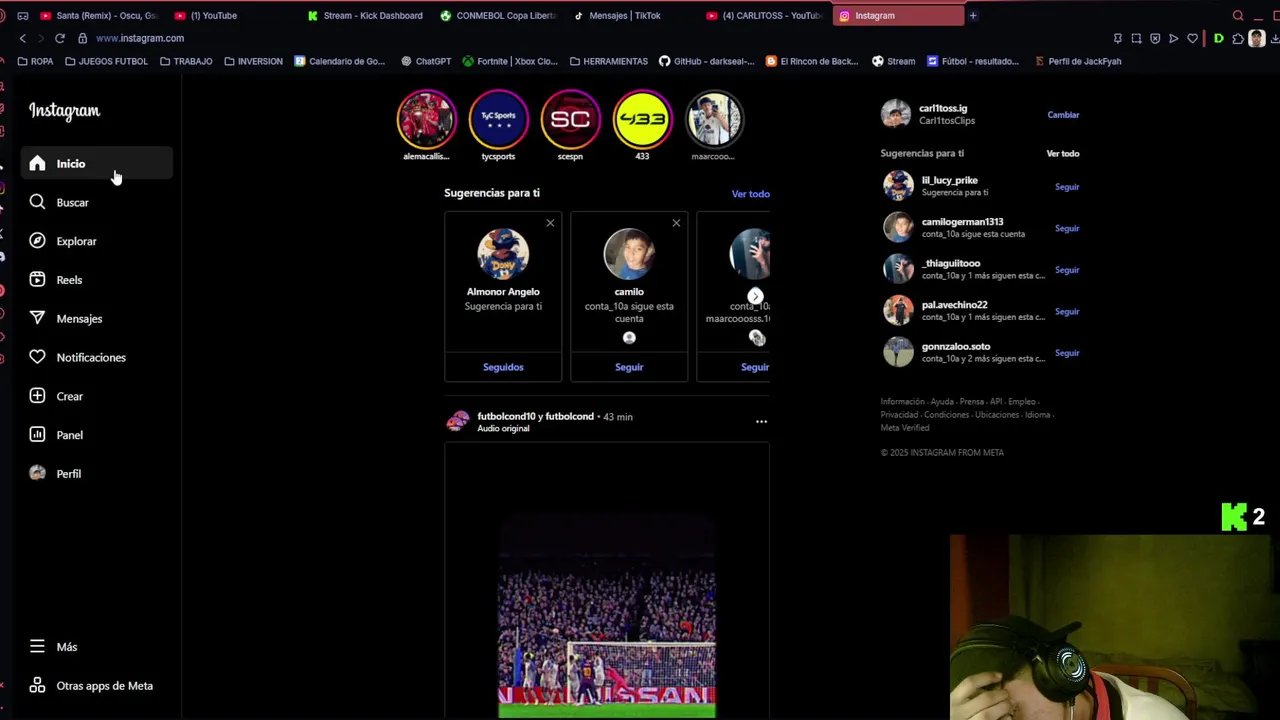Click the Crear plus icon

point(37,396)
